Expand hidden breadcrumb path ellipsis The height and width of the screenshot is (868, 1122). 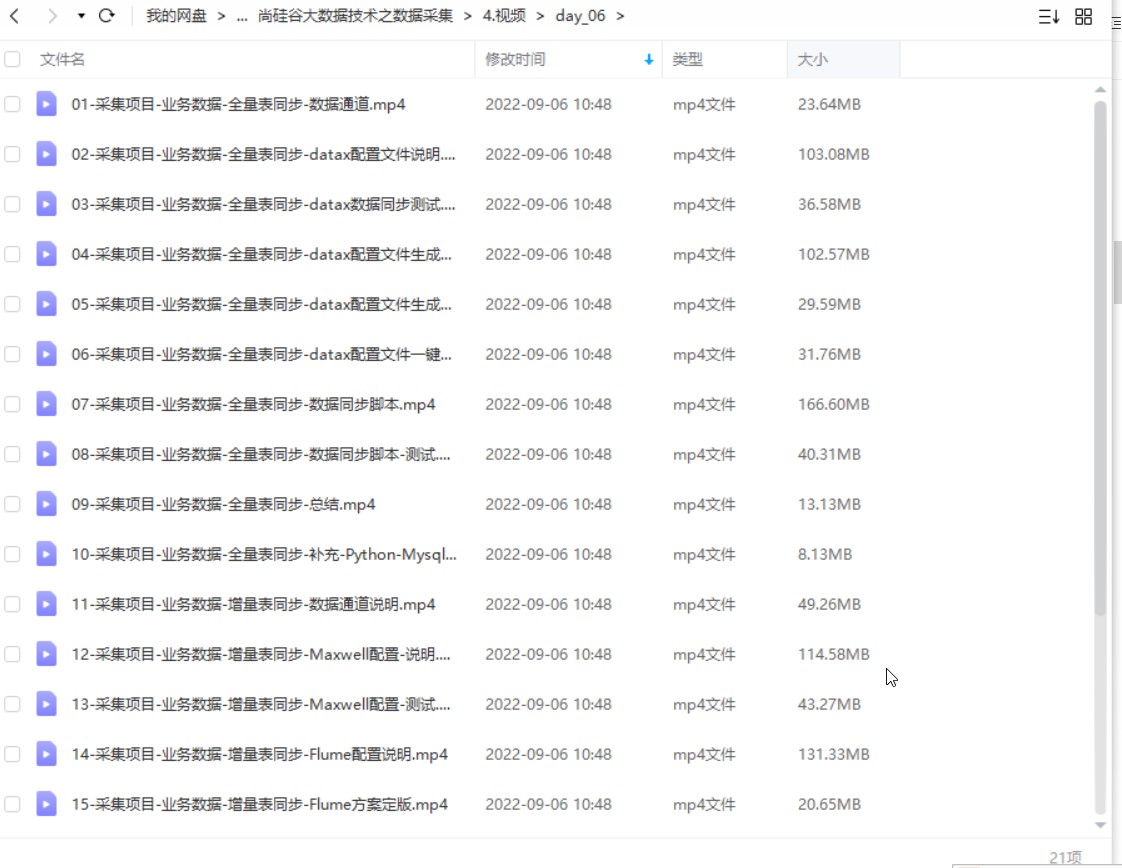[x=242, y=16]
